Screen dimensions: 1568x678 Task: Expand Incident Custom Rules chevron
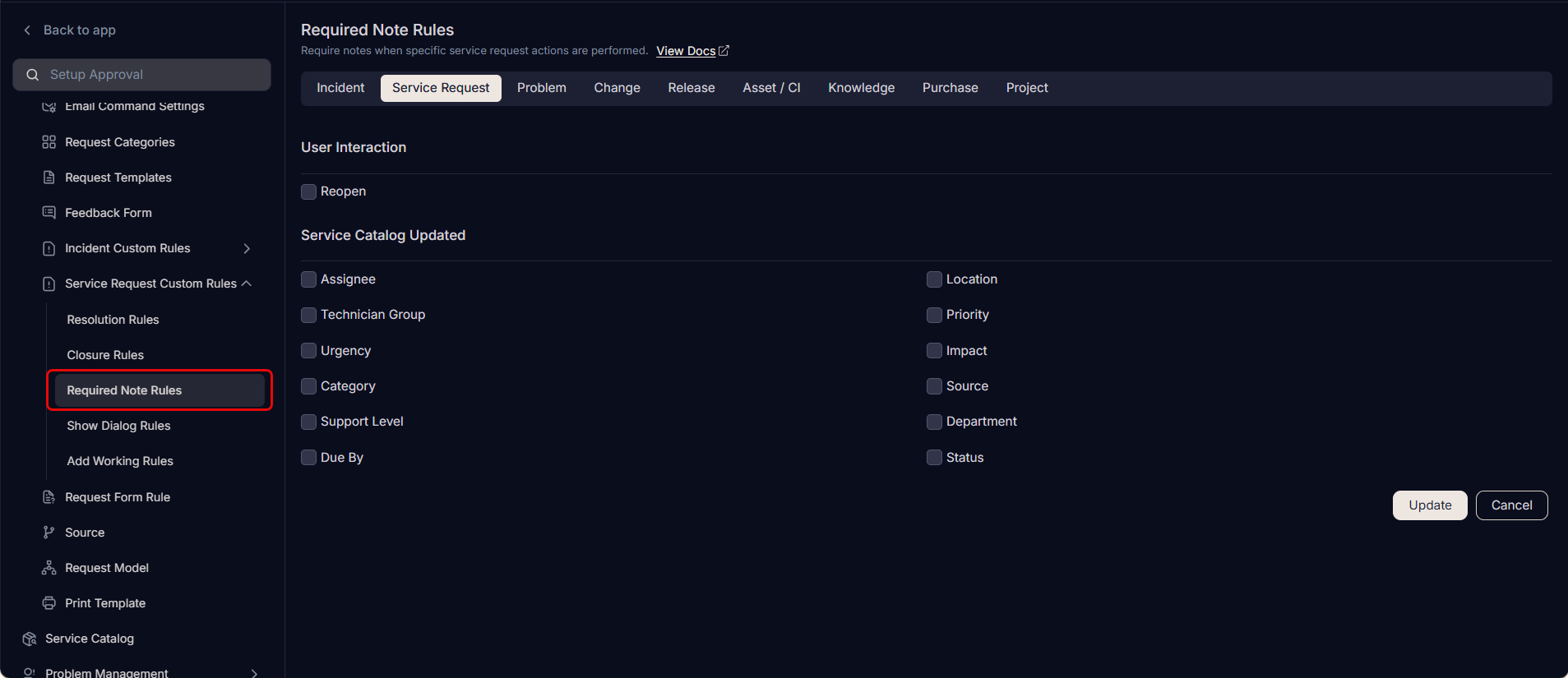247,248
